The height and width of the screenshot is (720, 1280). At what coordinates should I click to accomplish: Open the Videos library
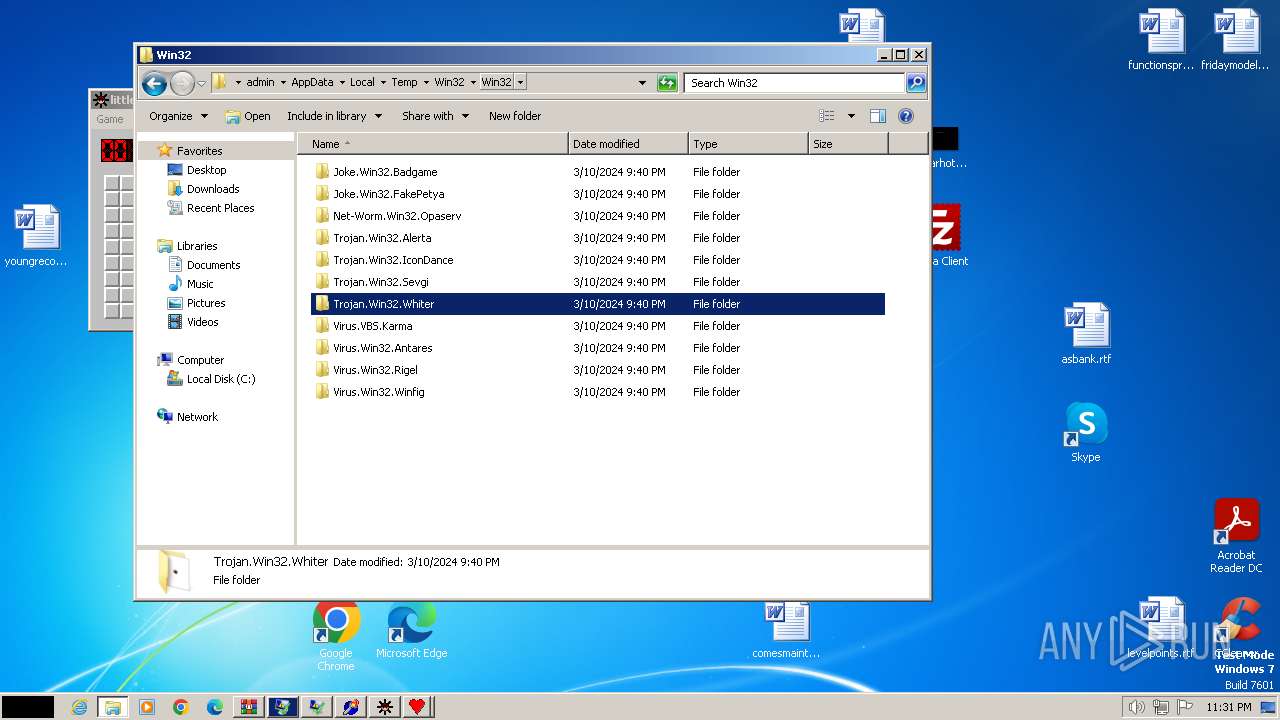coord(202,322)
